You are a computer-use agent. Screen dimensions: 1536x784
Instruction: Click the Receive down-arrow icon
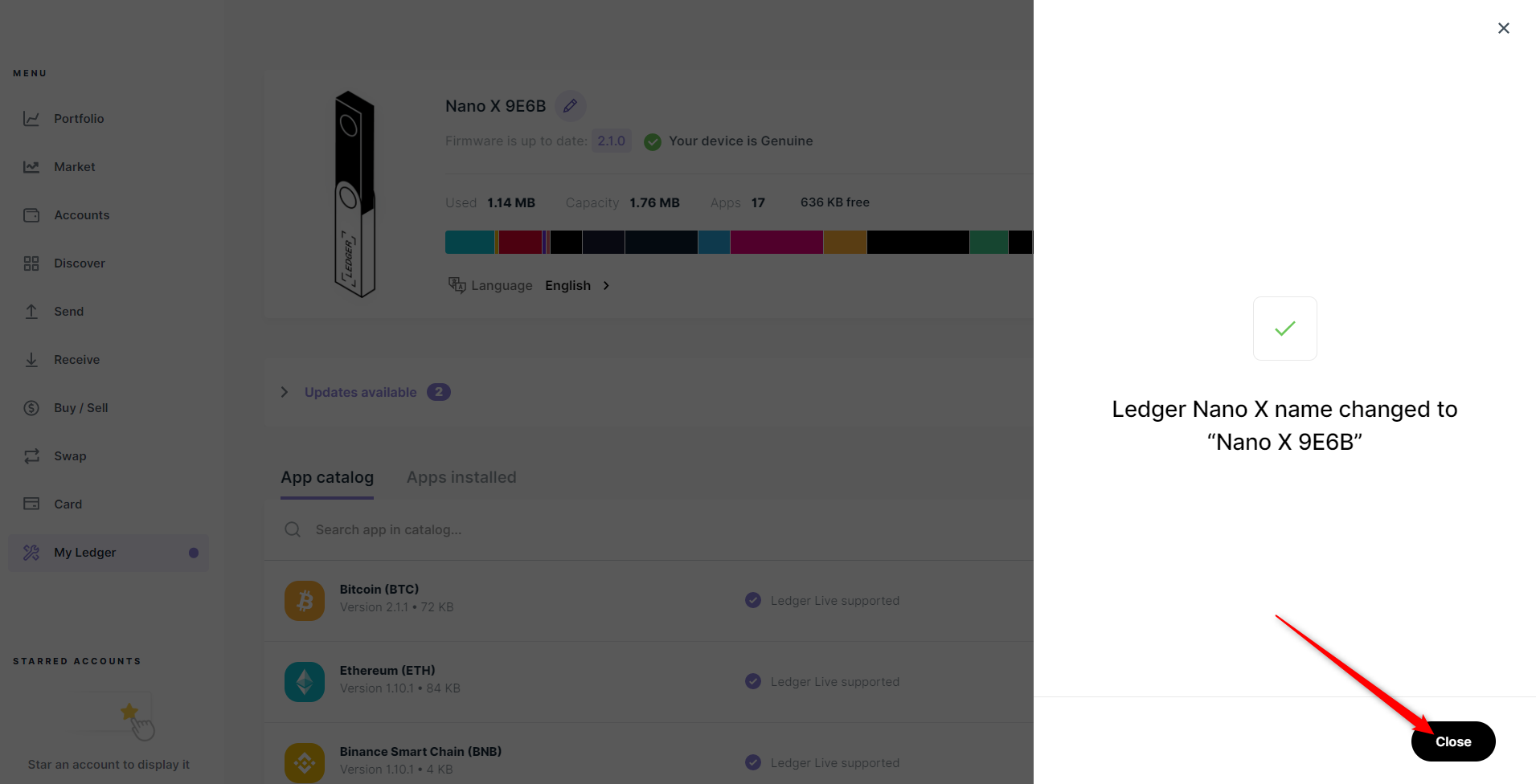click(31, 360)
